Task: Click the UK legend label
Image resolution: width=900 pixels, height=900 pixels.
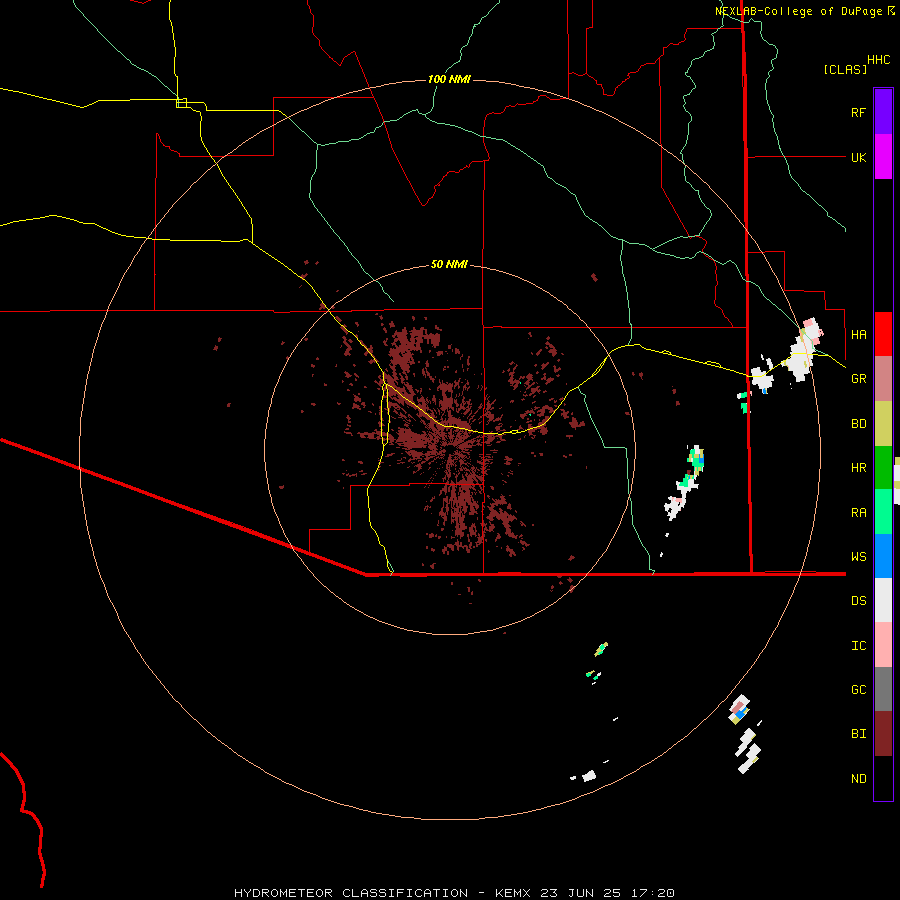Action: point(858,157)
